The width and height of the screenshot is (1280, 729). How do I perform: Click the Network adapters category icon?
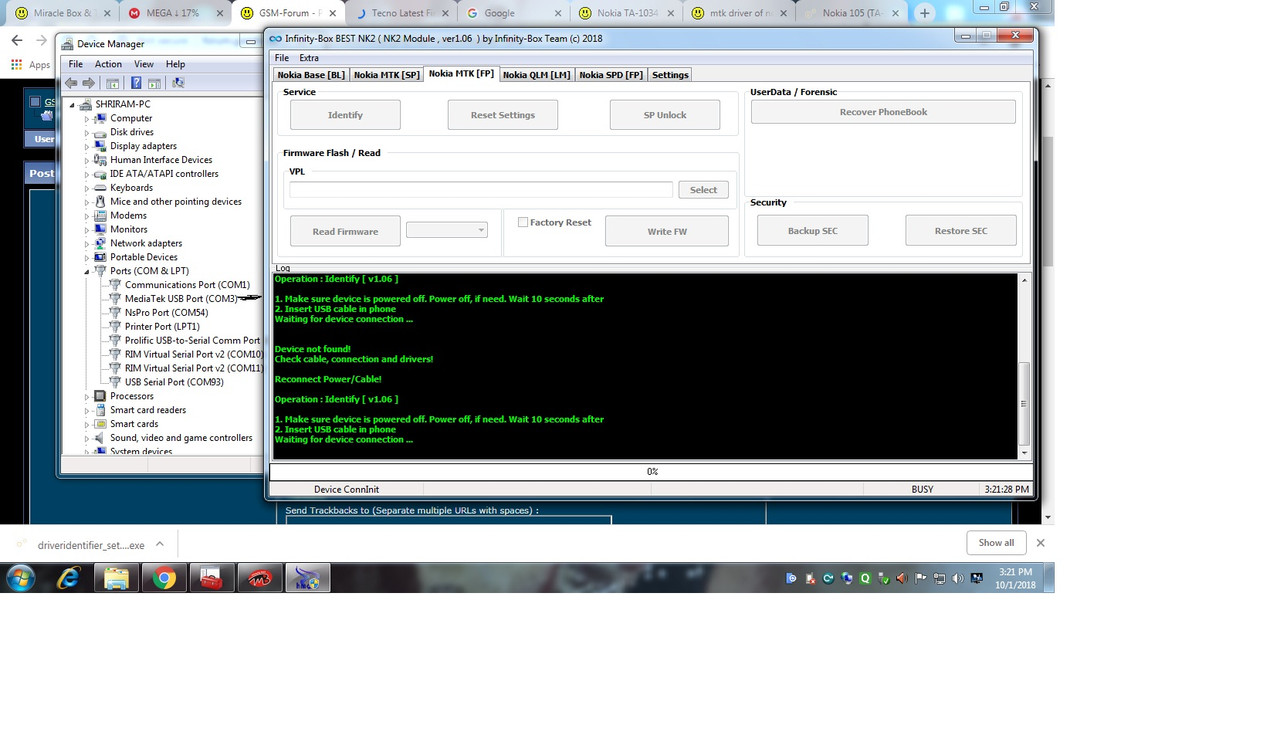(100, 243)
